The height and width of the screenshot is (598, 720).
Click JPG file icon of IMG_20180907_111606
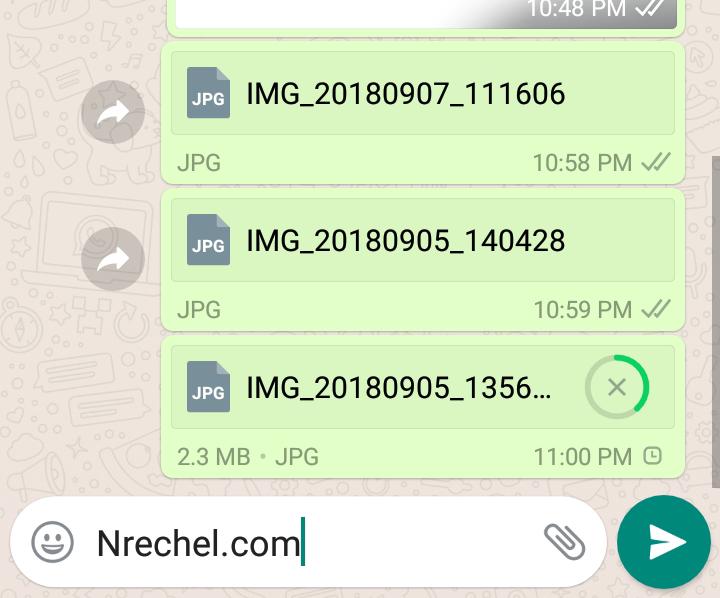tap(208, 93)
